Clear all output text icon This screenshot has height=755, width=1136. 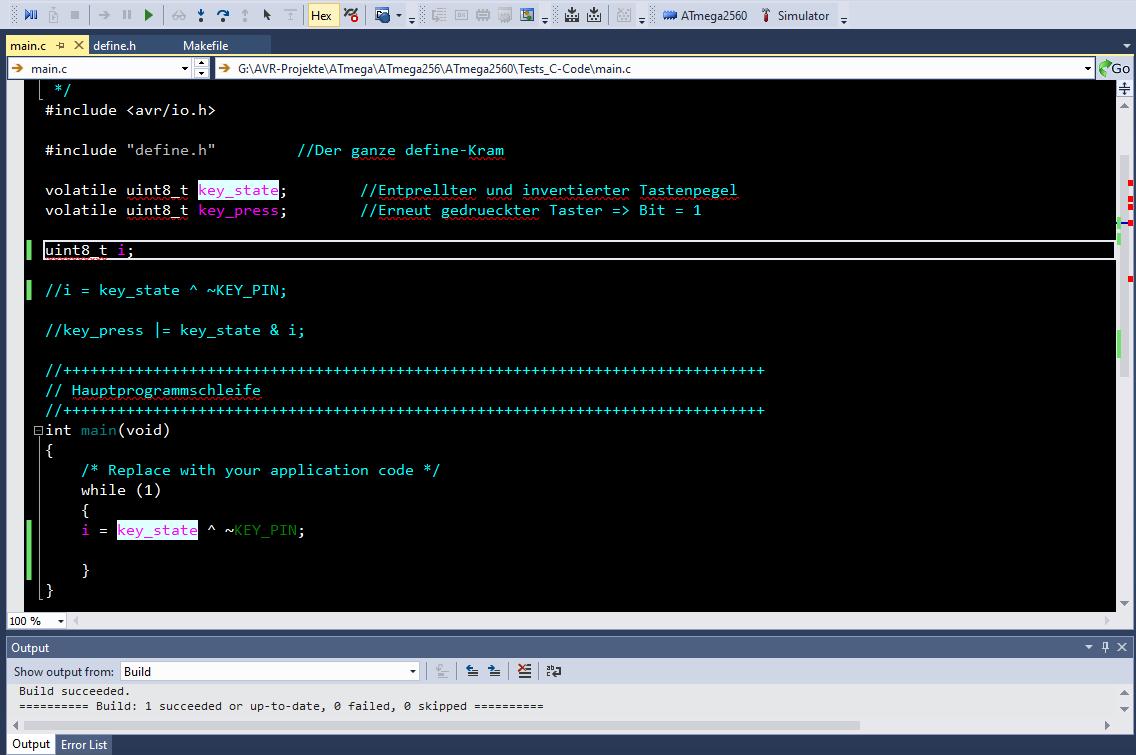525,672
